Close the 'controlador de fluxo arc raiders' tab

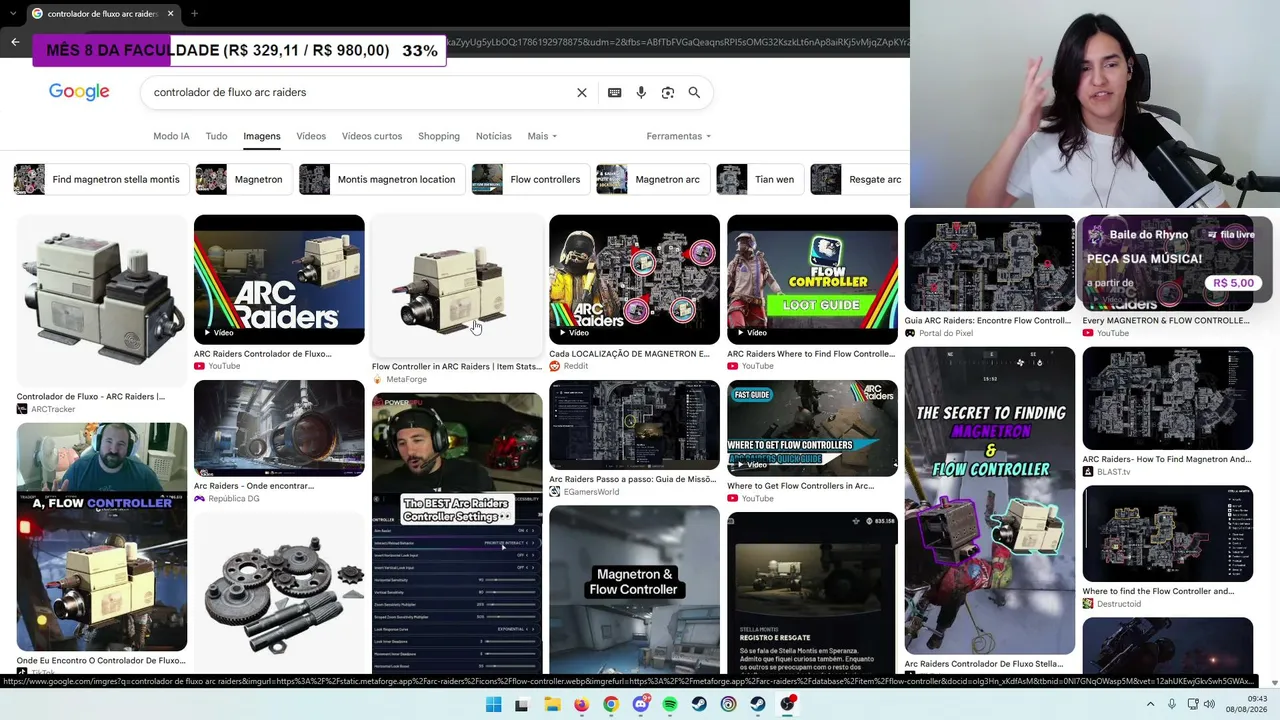(x=170, y=13)
